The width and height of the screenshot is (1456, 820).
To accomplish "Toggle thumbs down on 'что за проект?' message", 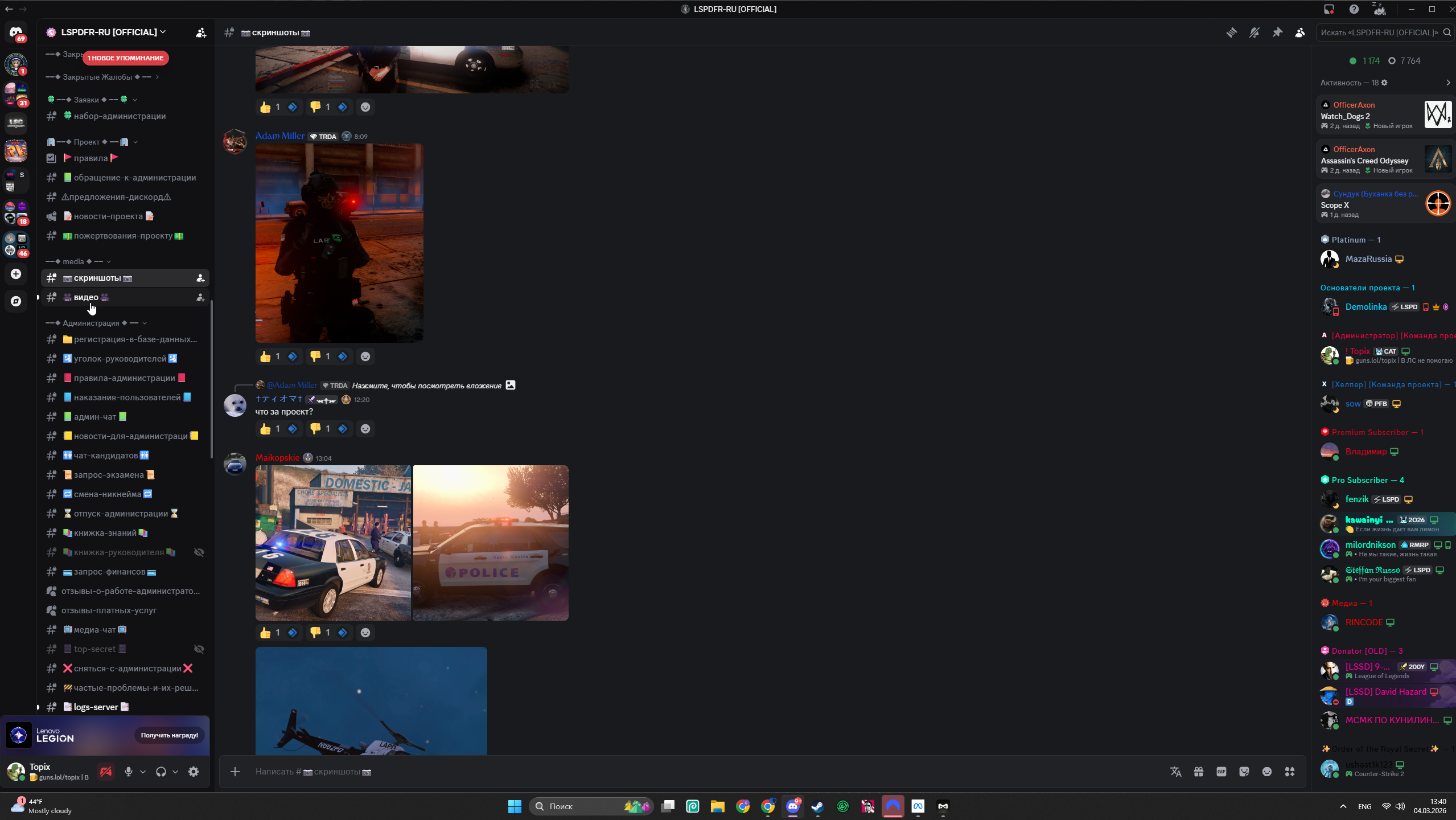I will coord(328,429).
